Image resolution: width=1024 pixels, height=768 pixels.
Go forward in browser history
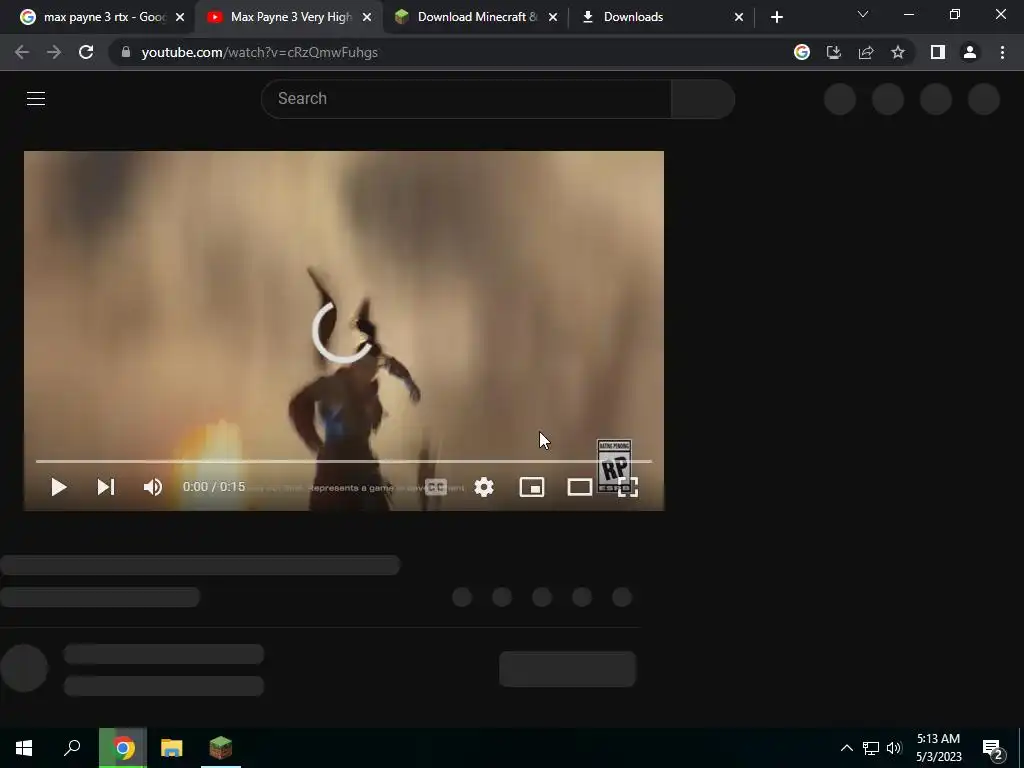point(54,52)
